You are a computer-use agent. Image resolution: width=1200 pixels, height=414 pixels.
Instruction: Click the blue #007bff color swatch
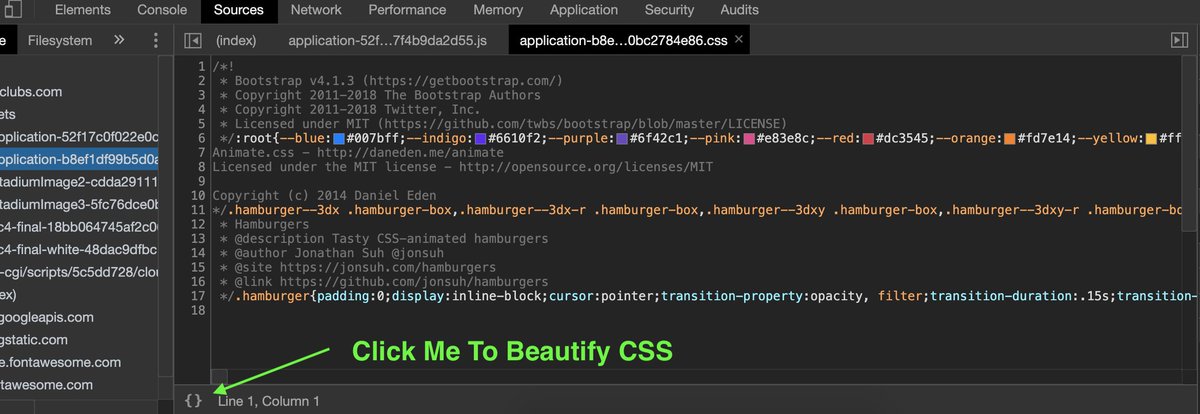(x=339, y=137)
